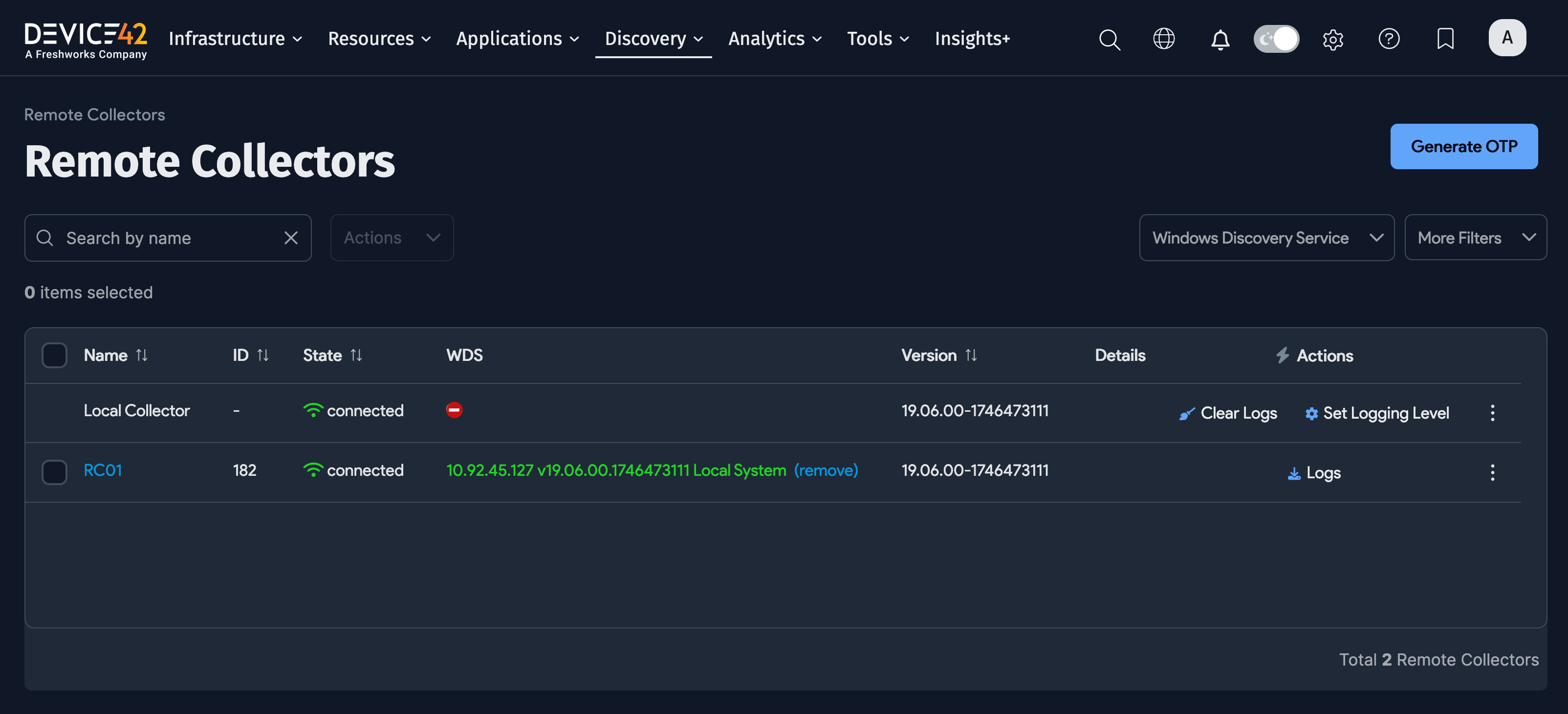Click the globe/language icon in the header
Image resolution: width=1568 pixels, height=714 pixels.
(1164, 39)
